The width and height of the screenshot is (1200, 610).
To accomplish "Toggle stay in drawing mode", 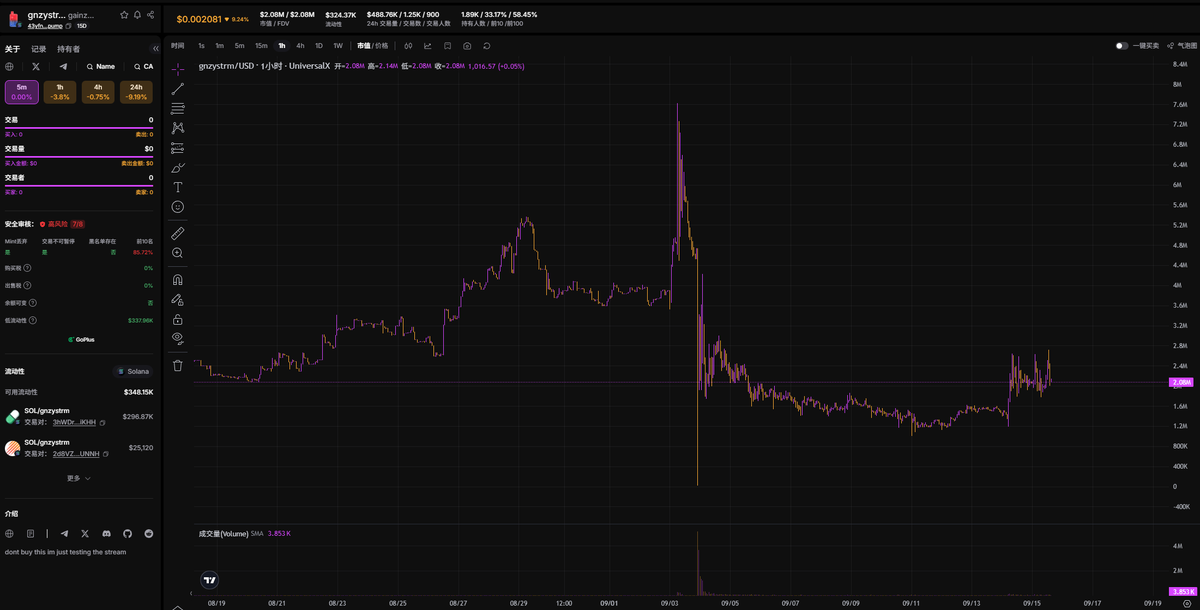I will (x=178, y=299).
